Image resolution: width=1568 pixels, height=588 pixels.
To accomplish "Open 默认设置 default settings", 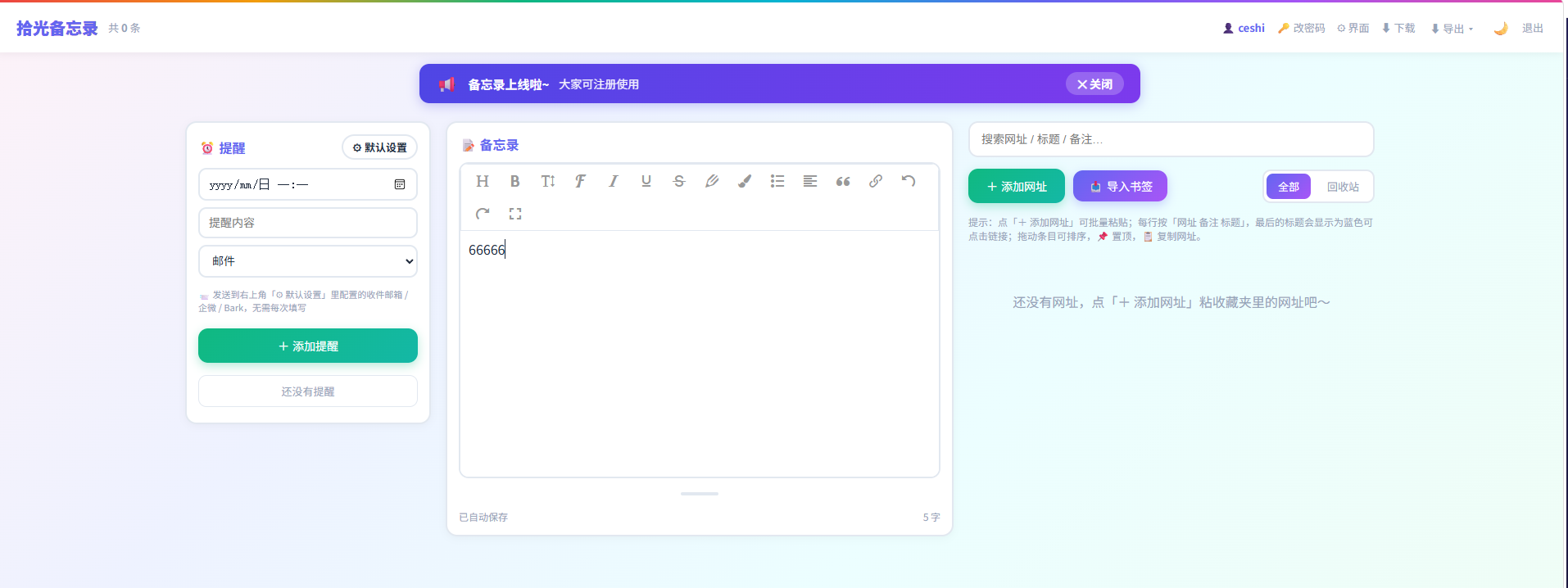I will 379,147.
